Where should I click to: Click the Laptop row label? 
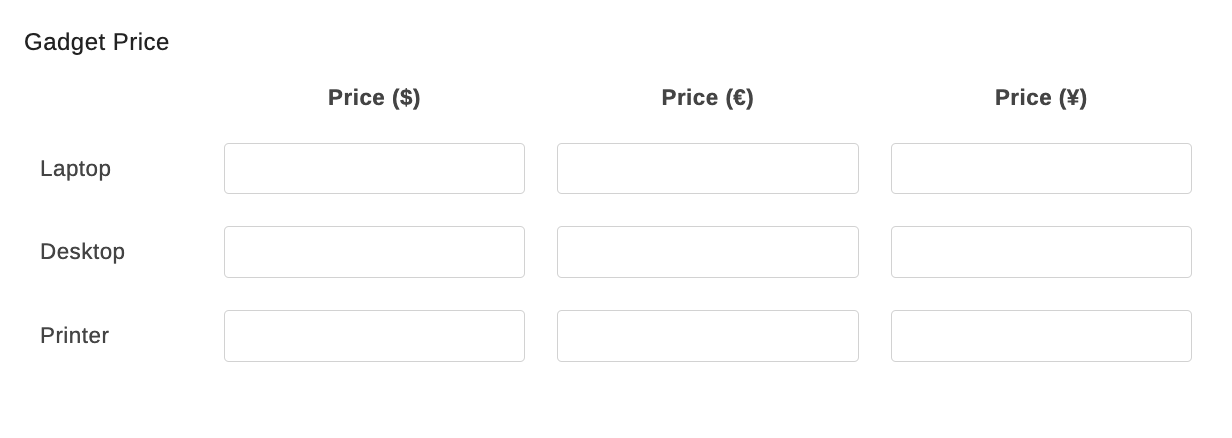pyautogui.click(x=76, y=169)
